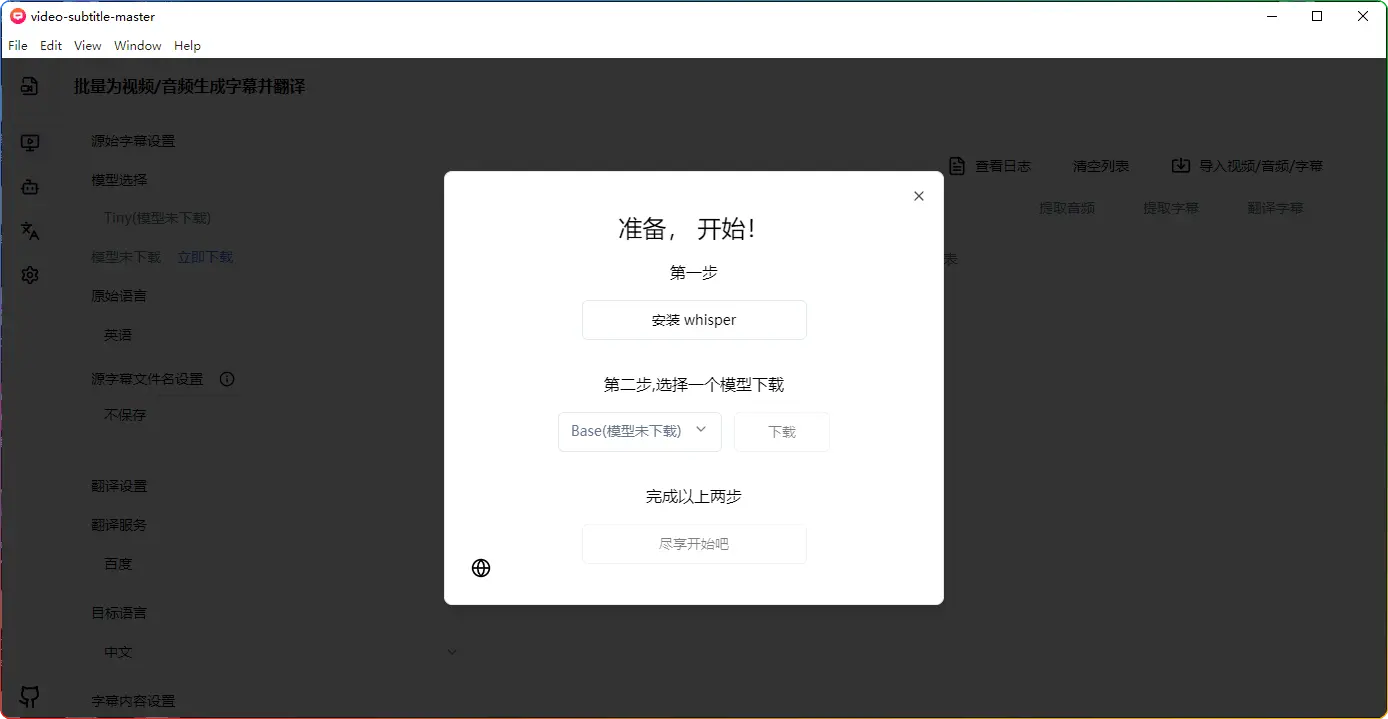Click the 尽享开始吧 button
Screen dimensions: 1388x719
click(694, 544)
